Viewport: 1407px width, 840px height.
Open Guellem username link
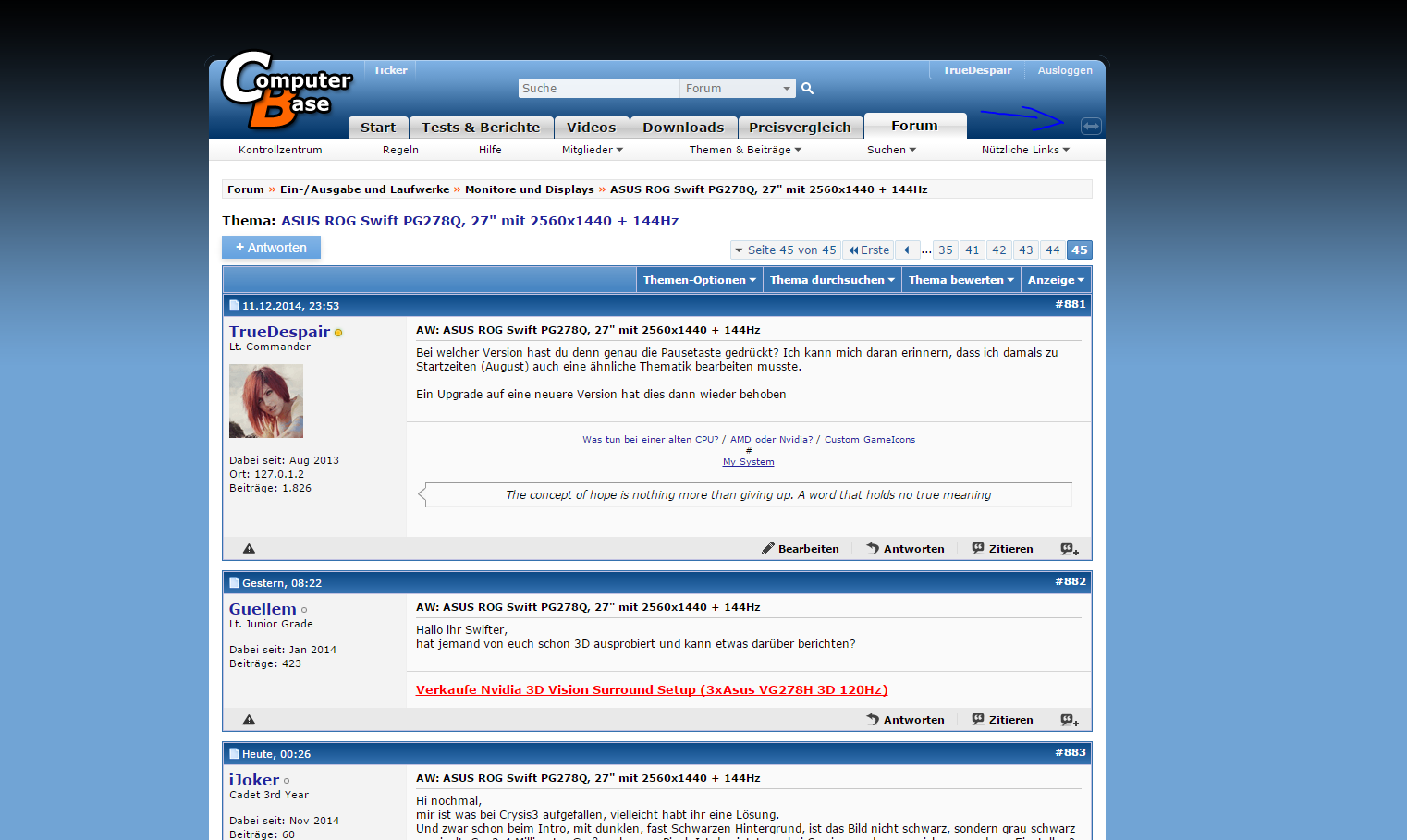coord(263,609)
